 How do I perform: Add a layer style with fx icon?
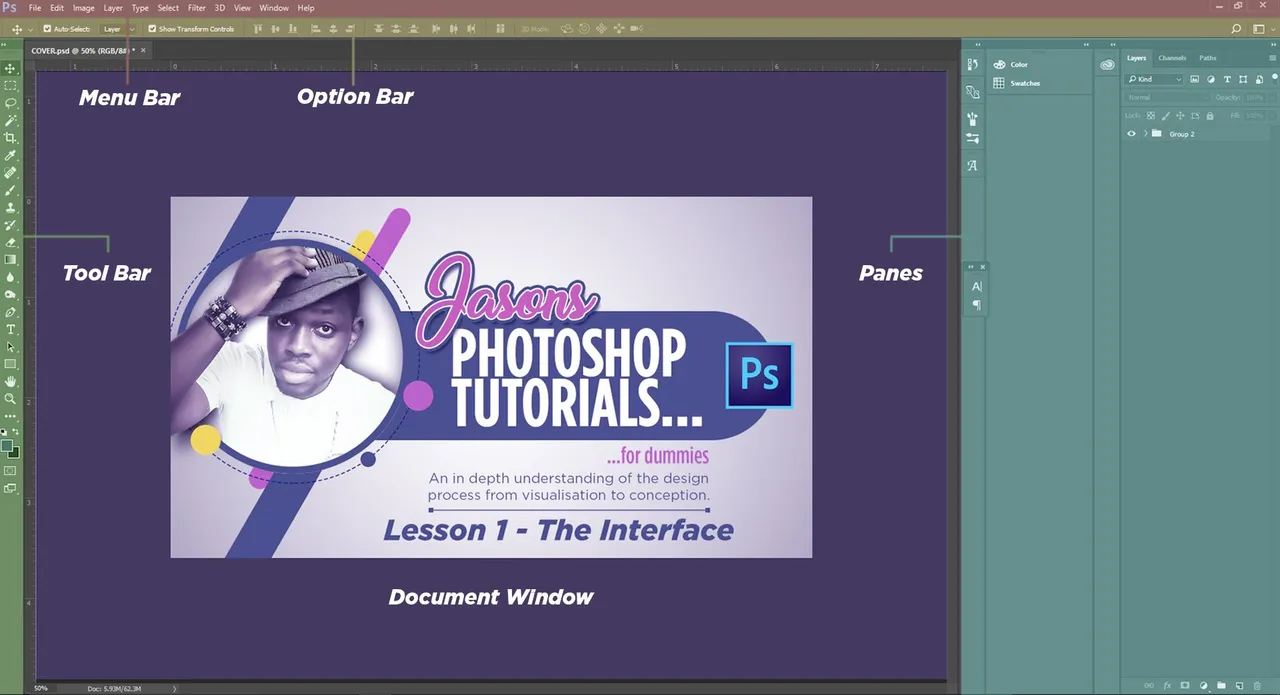(1166, 686)
